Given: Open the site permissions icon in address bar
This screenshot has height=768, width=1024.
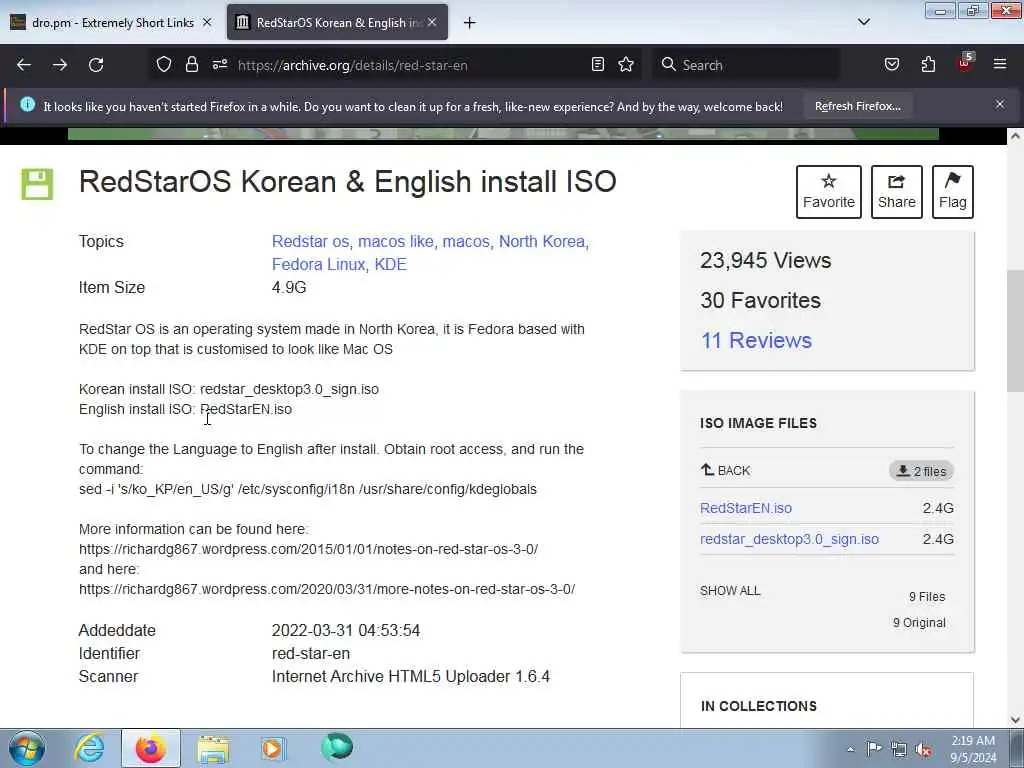Looking at the screenshot, I should [x=219, y=65].
